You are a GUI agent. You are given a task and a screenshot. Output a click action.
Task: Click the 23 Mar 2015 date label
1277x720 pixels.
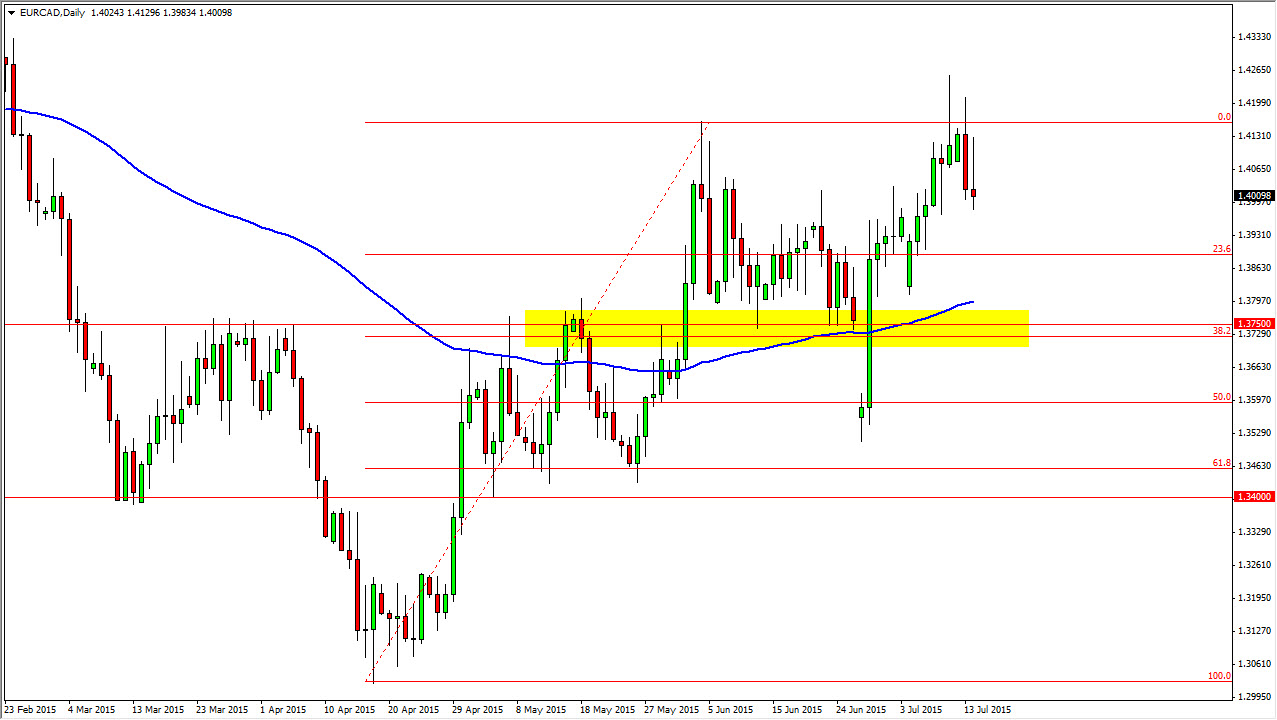point(223,710)
